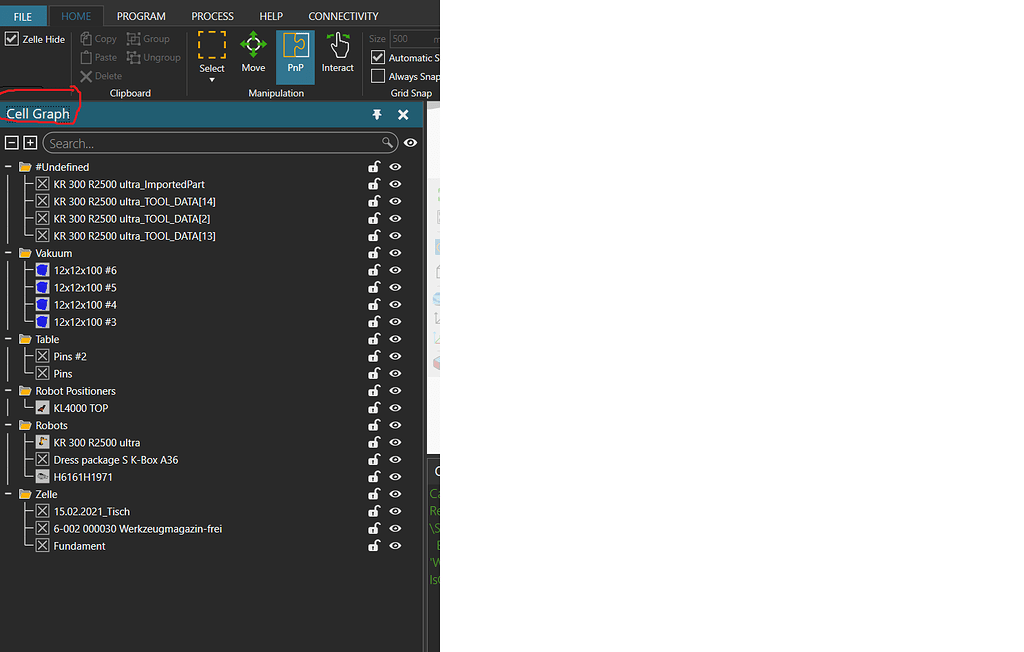Hide the Fundament item with its eye toggle
Viewport: 1024px width, 652px height.
(395, 546)
